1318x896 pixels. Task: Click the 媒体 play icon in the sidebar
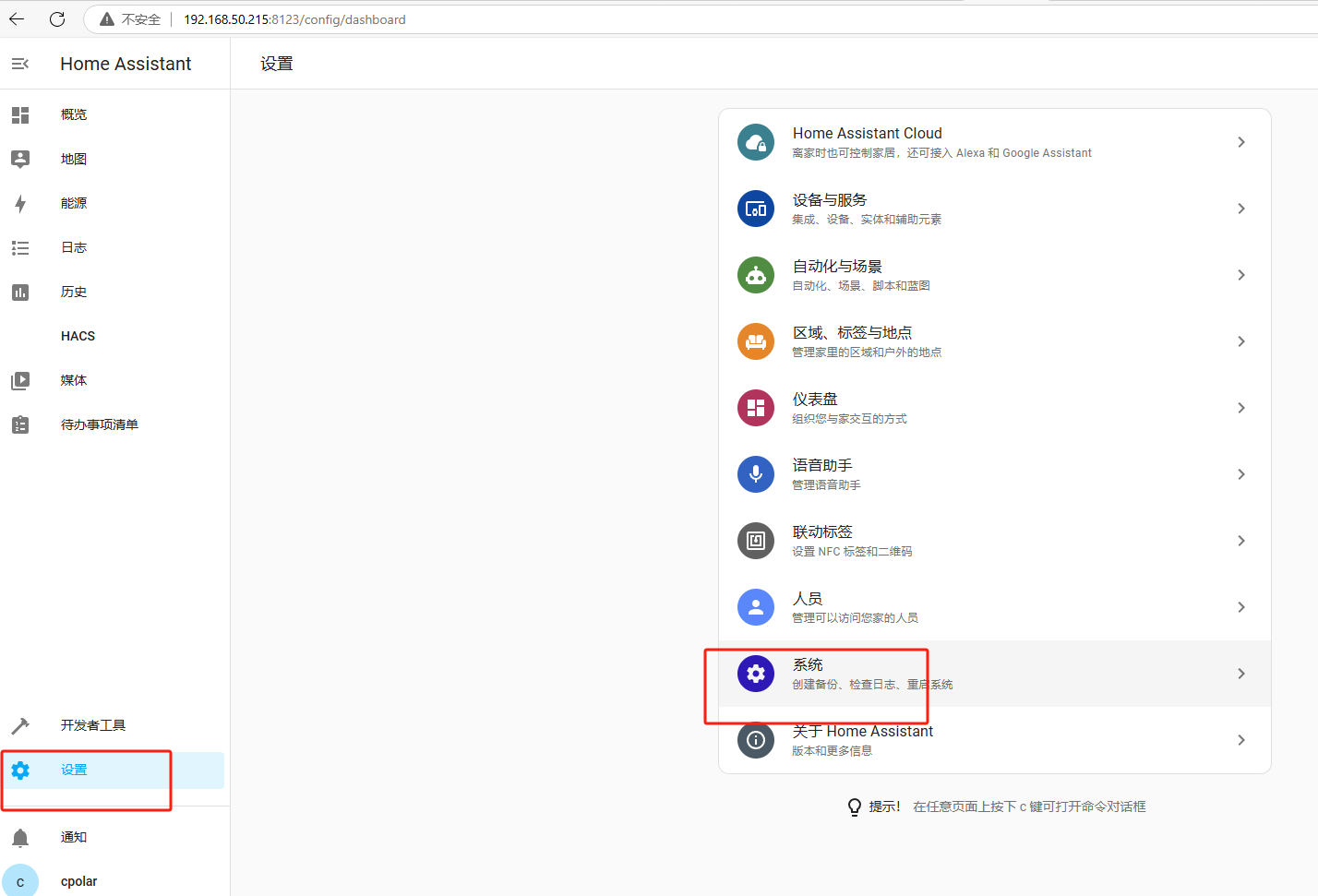click(x=20, y=380)
